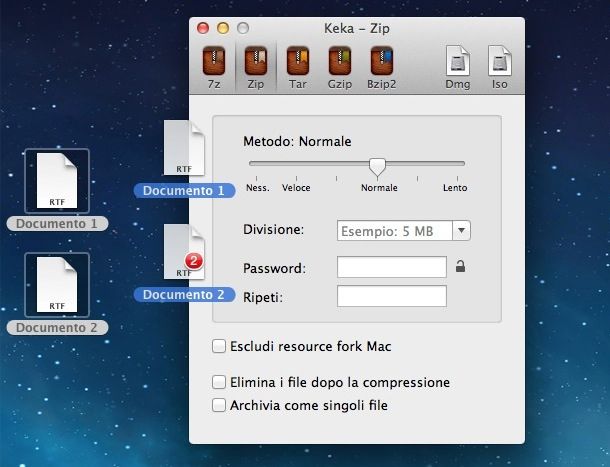
Task: Select the Dmg disk image format
Action: 458,61
